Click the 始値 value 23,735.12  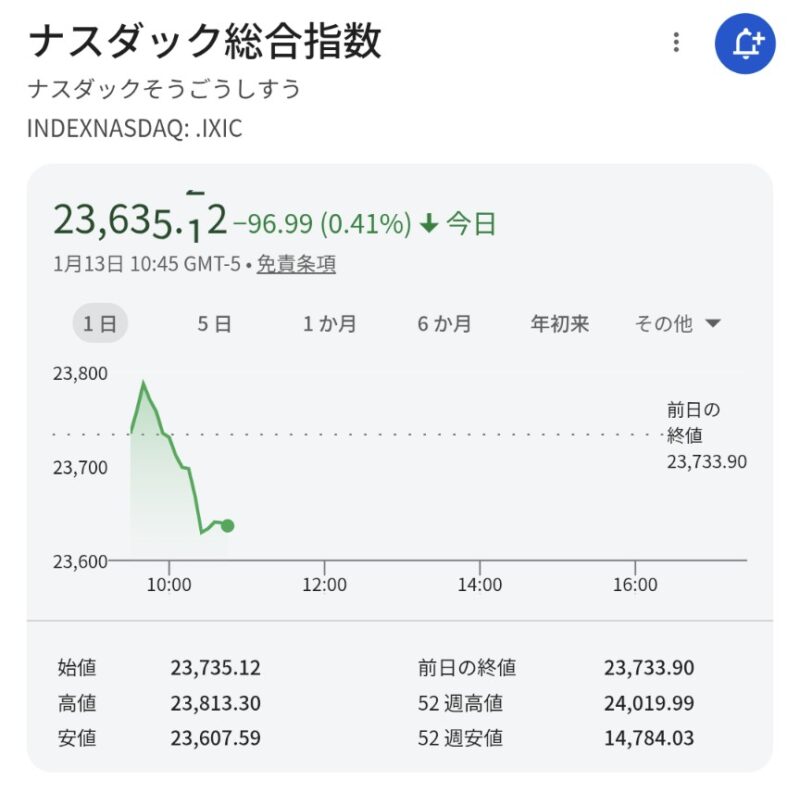tap(216, 668)
